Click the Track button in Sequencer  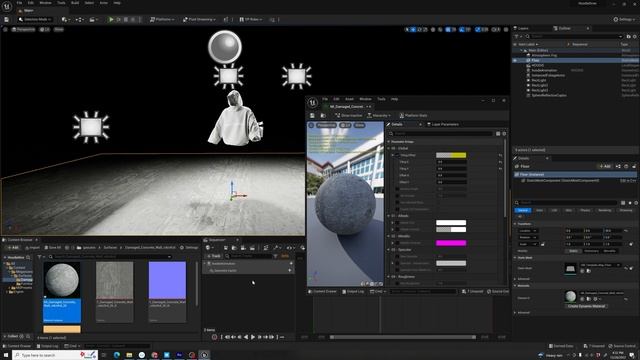click(213, 256)
